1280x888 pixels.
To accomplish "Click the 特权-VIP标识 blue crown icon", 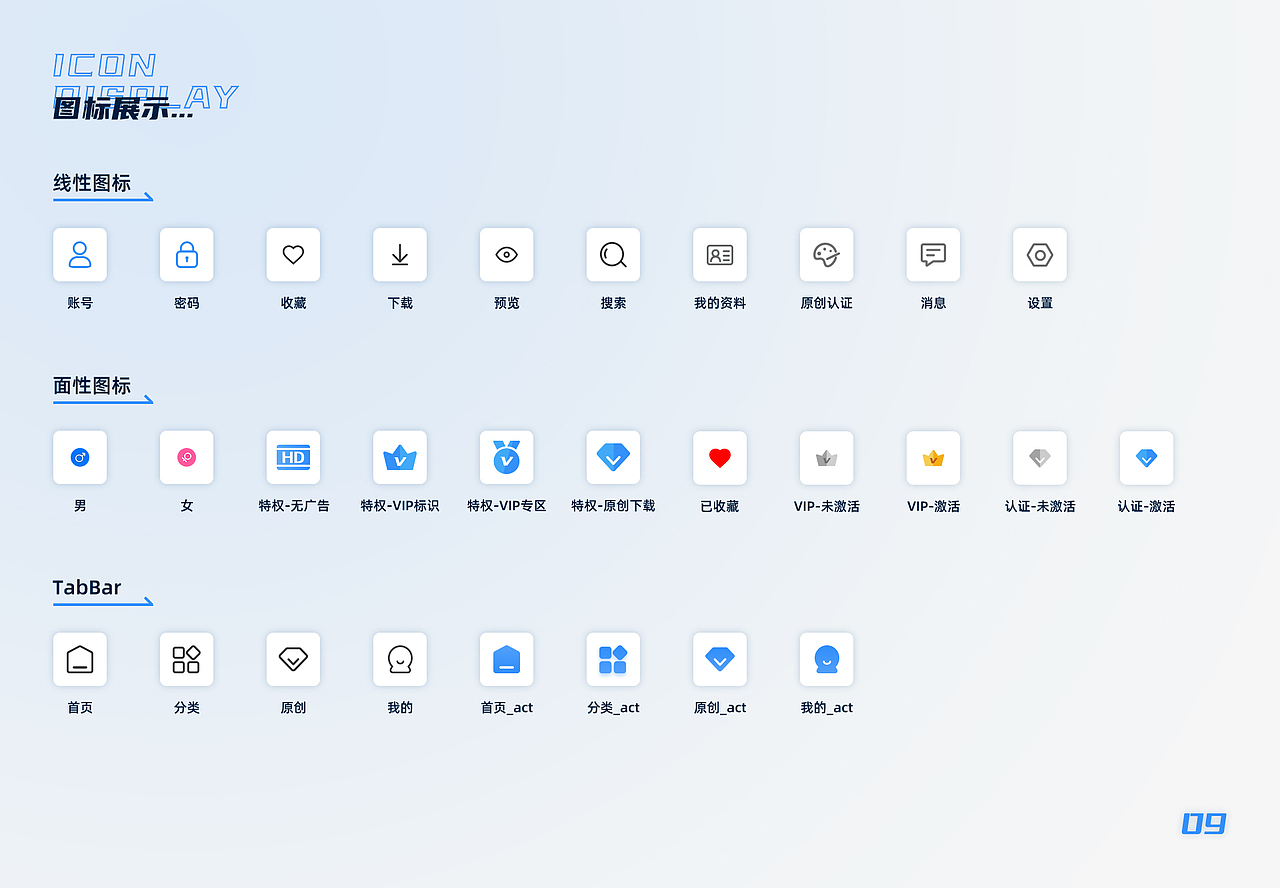I will 400,458.
